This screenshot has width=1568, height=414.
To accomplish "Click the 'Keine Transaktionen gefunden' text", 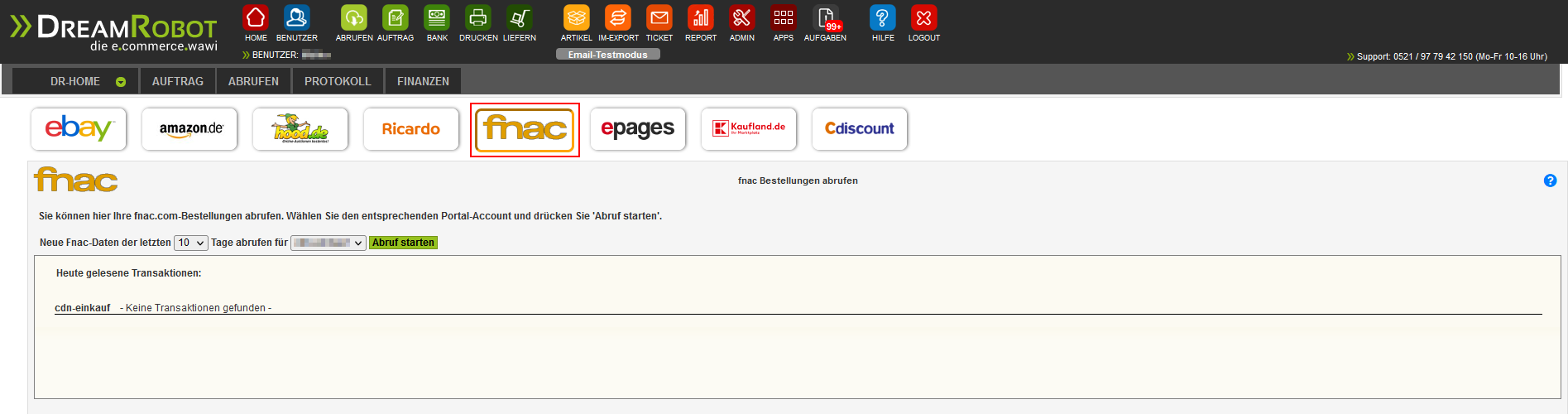I will pos(196,308).
